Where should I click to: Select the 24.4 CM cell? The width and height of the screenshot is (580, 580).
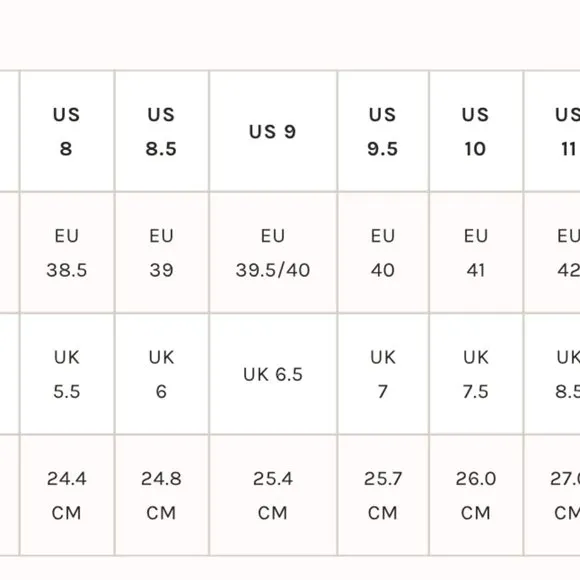67,495
